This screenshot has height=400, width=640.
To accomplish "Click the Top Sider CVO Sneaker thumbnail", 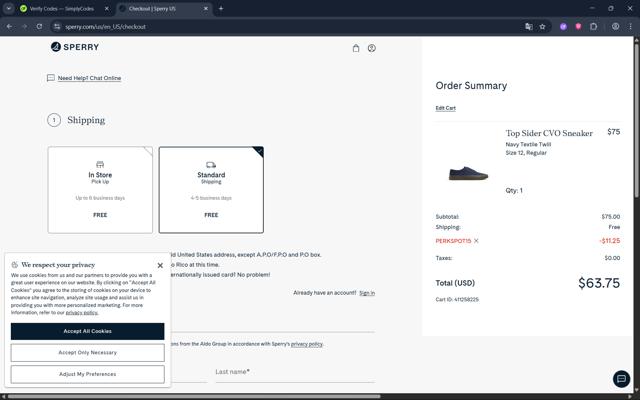I will pos(468,173).
